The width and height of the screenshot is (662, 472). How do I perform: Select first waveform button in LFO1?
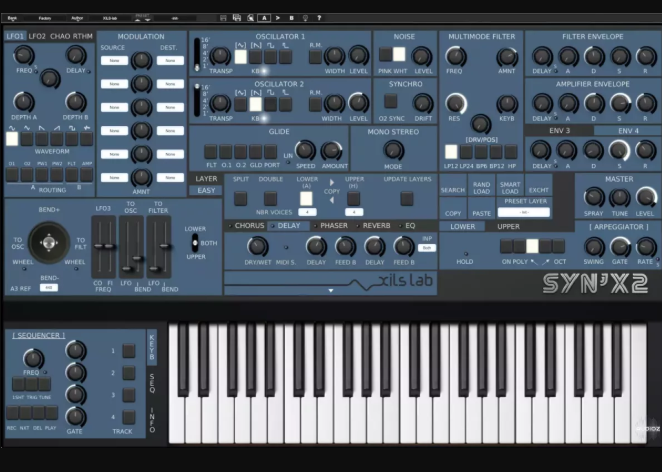[x=13, y=140]
